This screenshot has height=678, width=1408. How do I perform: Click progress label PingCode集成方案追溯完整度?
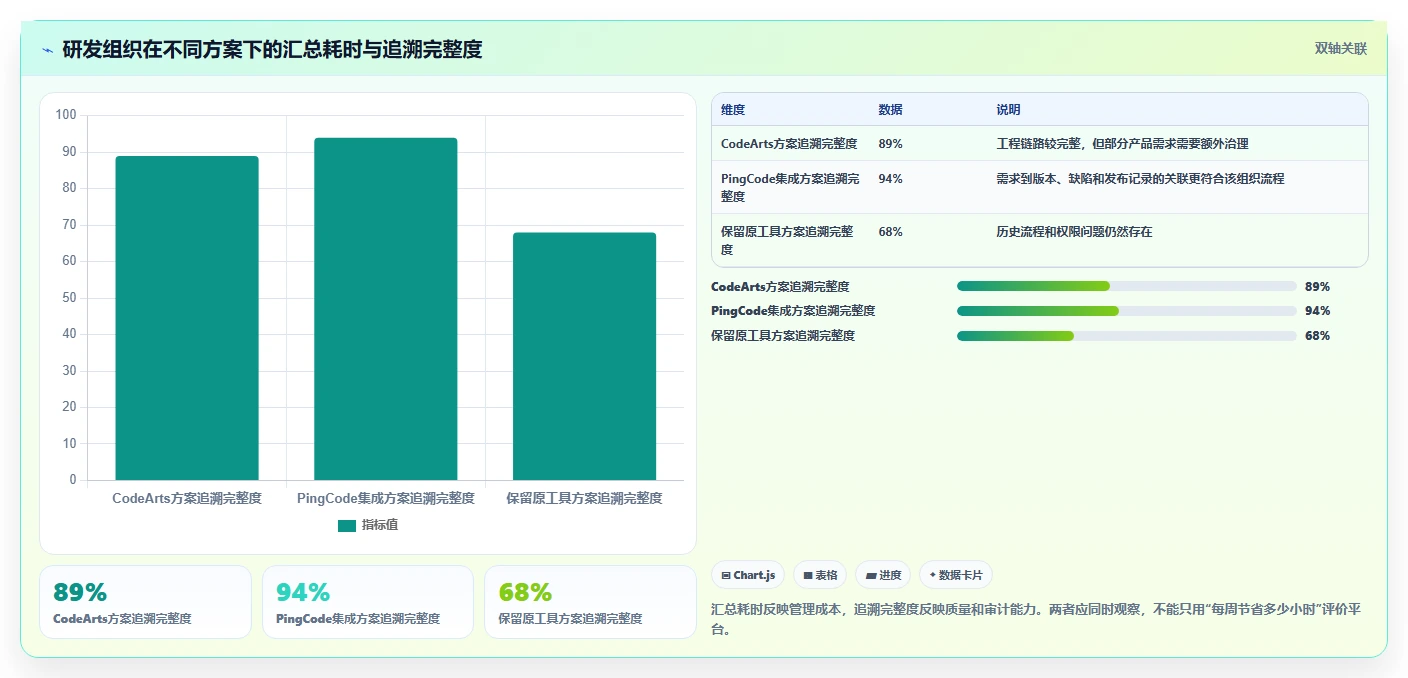(793, 311)
